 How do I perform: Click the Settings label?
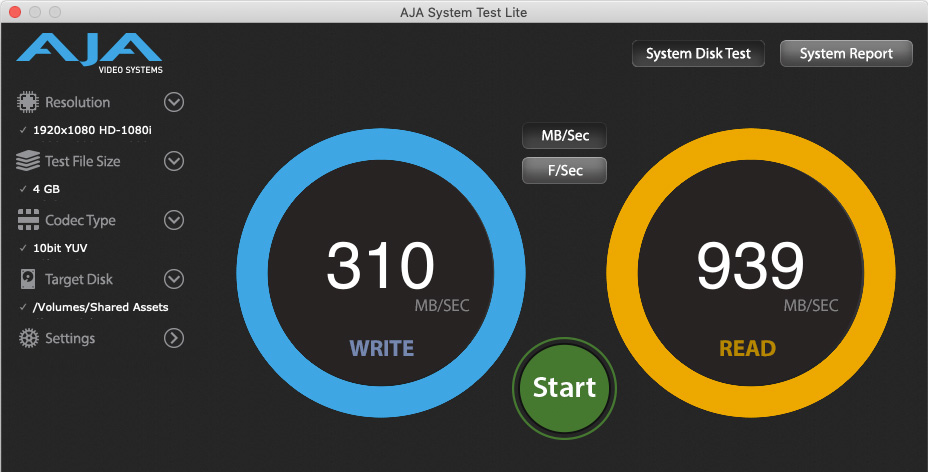point(70,338)
